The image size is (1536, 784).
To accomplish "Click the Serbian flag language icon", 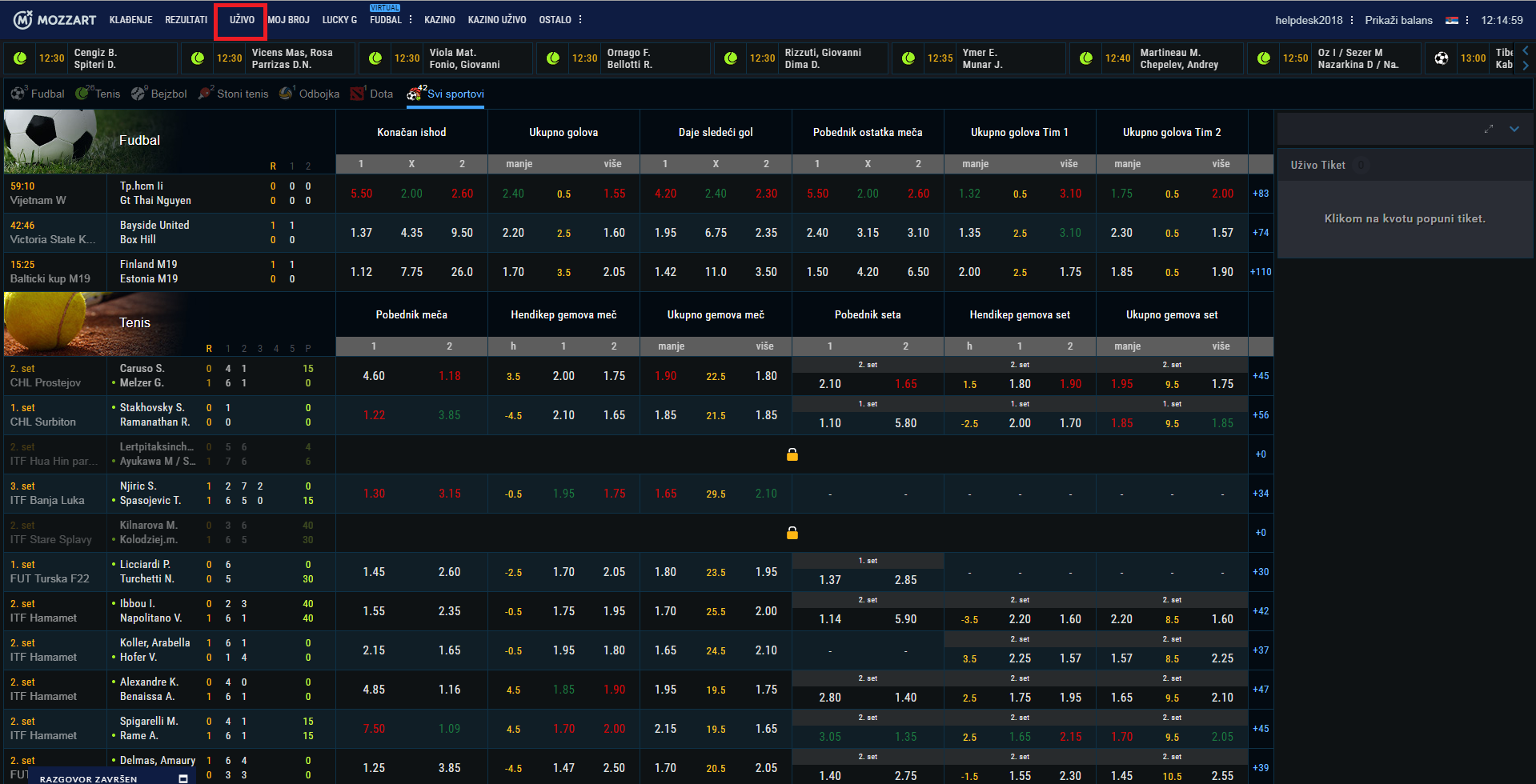I will [x=1451, y=20].
